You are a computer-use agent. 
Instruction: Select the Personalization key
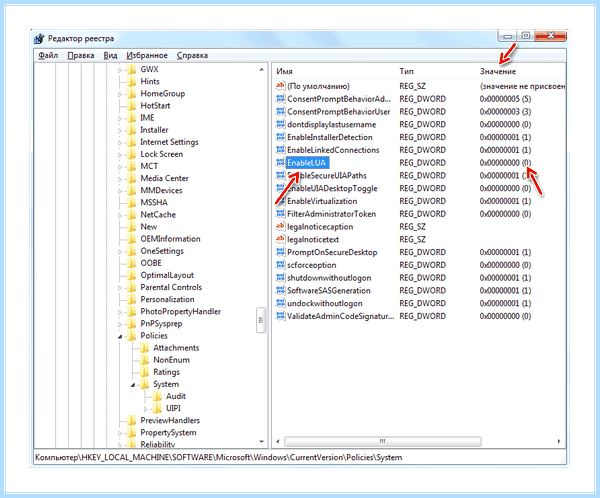coord(167,299)
